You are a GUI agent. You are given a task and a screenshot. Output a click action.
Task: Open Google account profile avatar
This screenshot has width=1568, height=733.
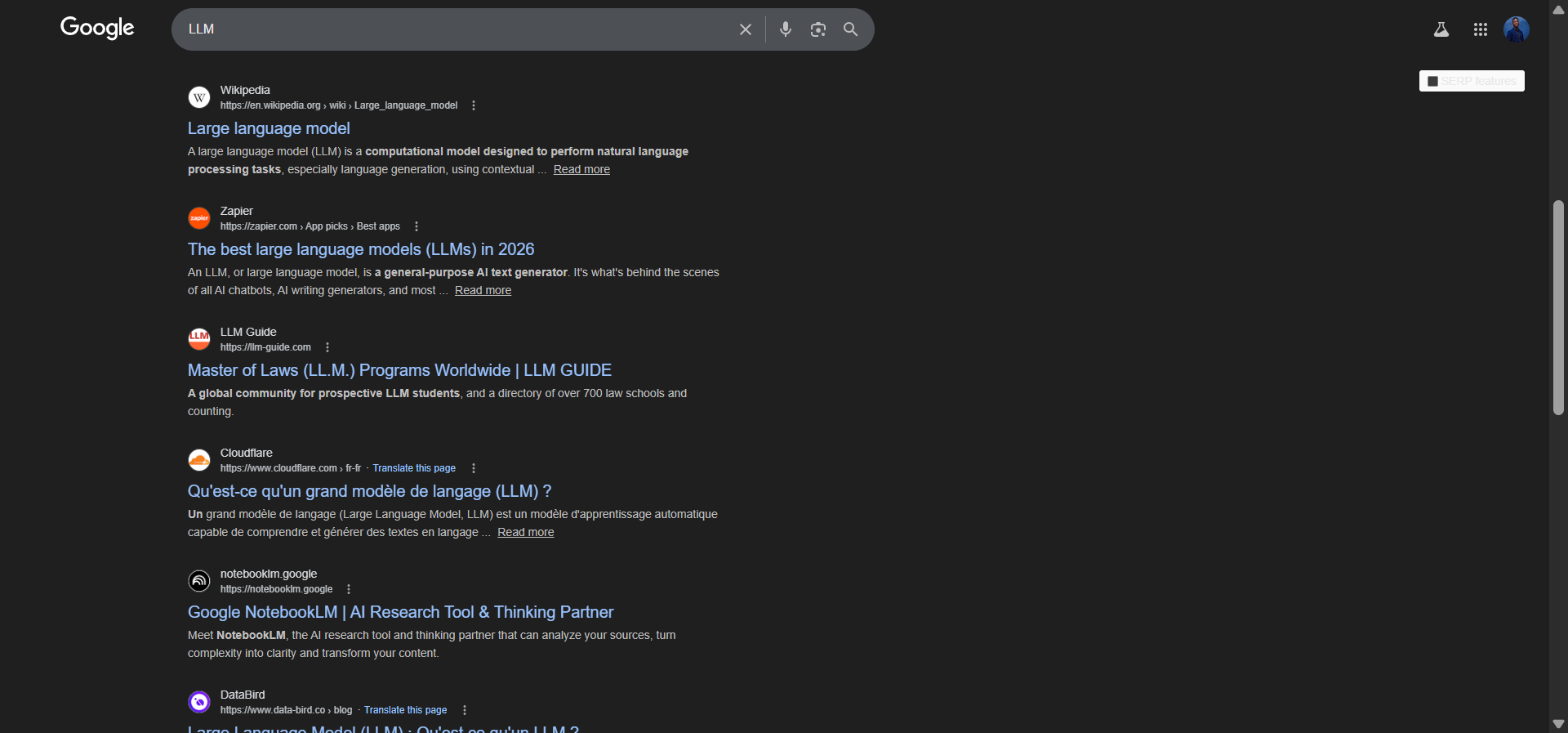pyautogui.click(x=1517, y=29)
